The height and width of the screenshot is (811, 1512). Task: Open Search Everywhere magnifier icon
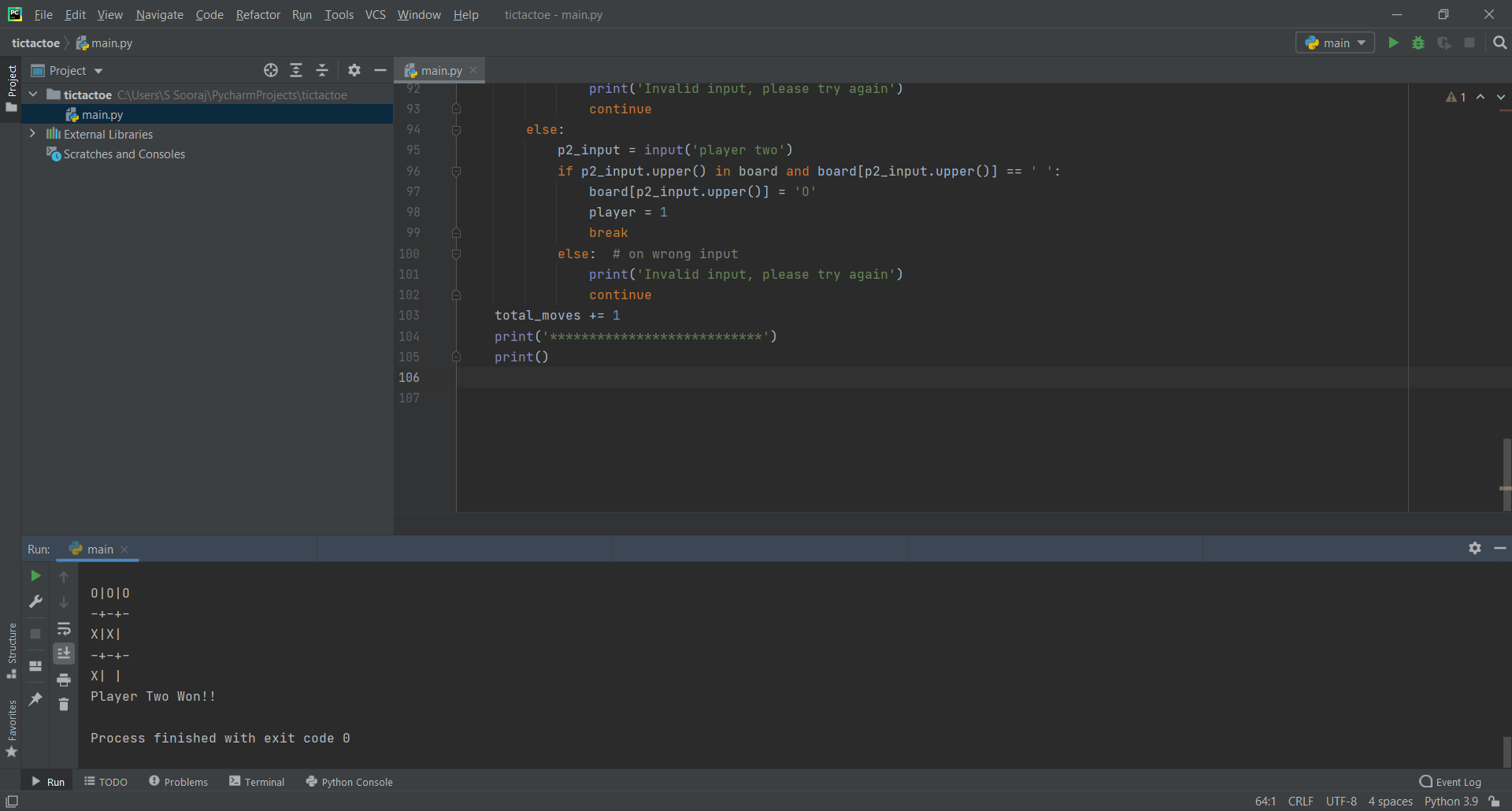1500,43
